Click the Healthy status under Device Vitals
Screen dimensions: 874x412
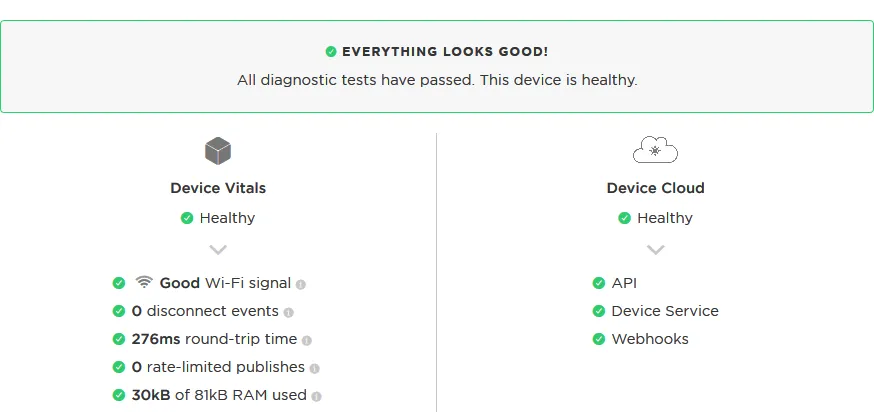227,218
